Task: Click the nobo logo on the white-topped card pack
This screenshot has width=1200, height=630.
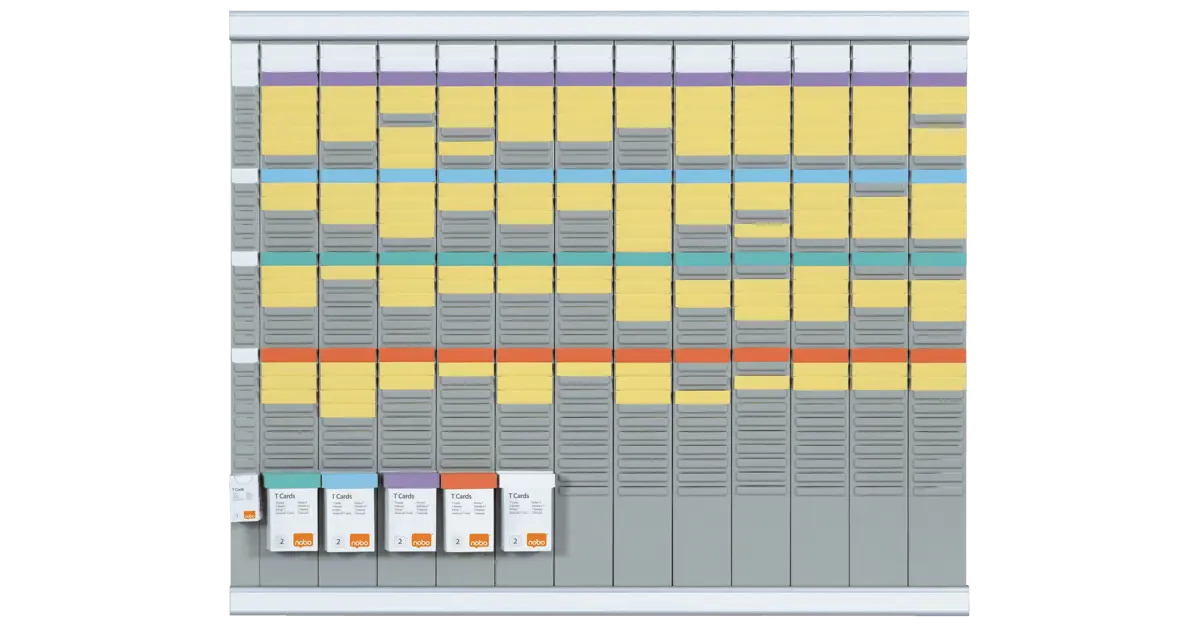Action: pyautogui.click(x=537, y=541)
